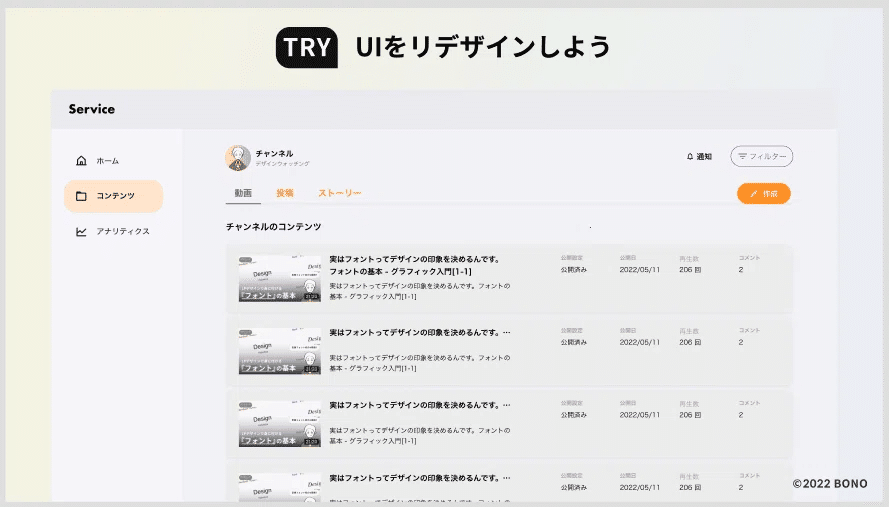This screenshot has height=507, width=889.
Task: Click the channel avatar image
Action: point(238,158)
